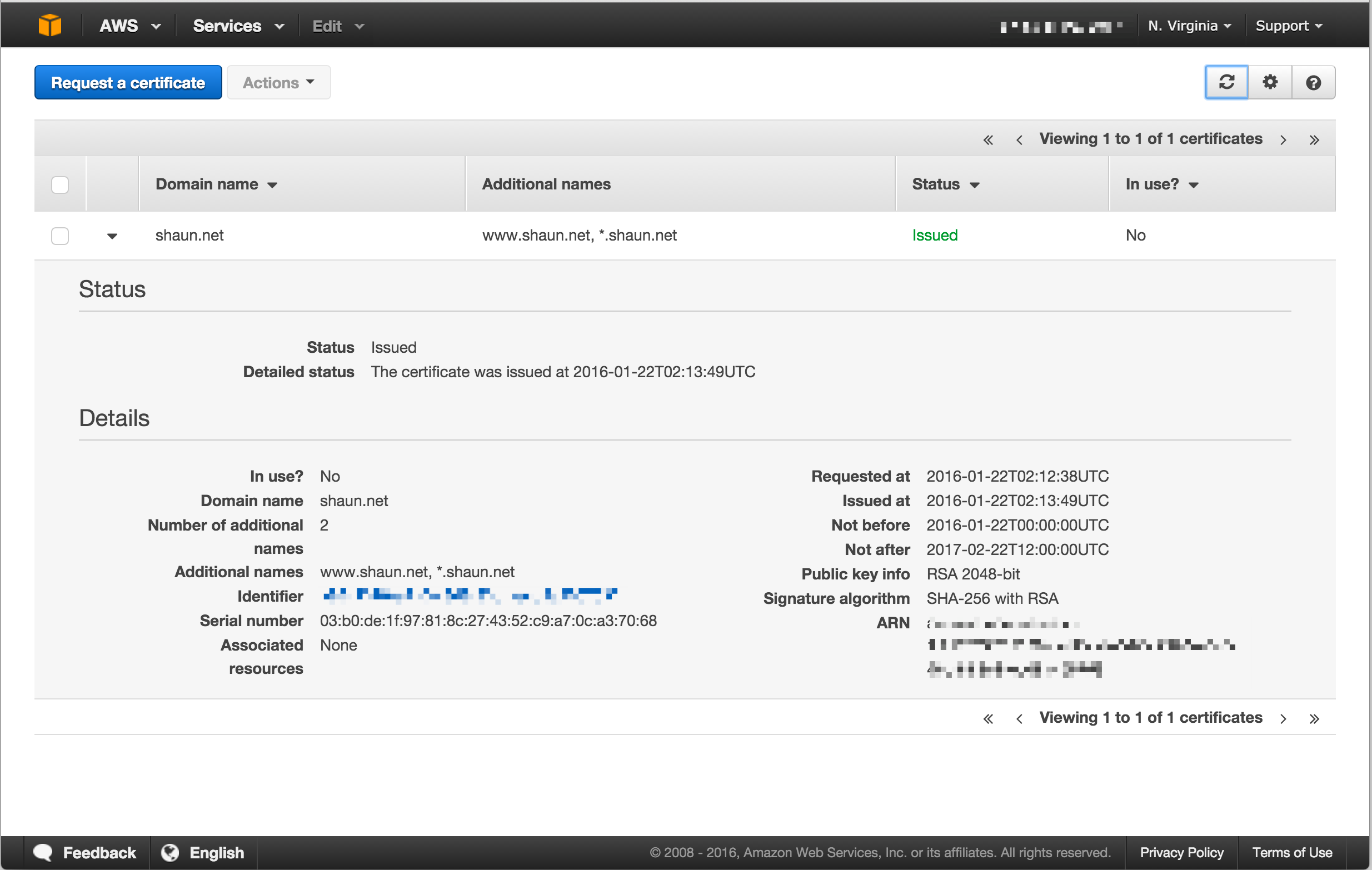Collapse the shaun.net certificate details row
The height and width of the screenshot is (870, 1372).
pos(112,236)
